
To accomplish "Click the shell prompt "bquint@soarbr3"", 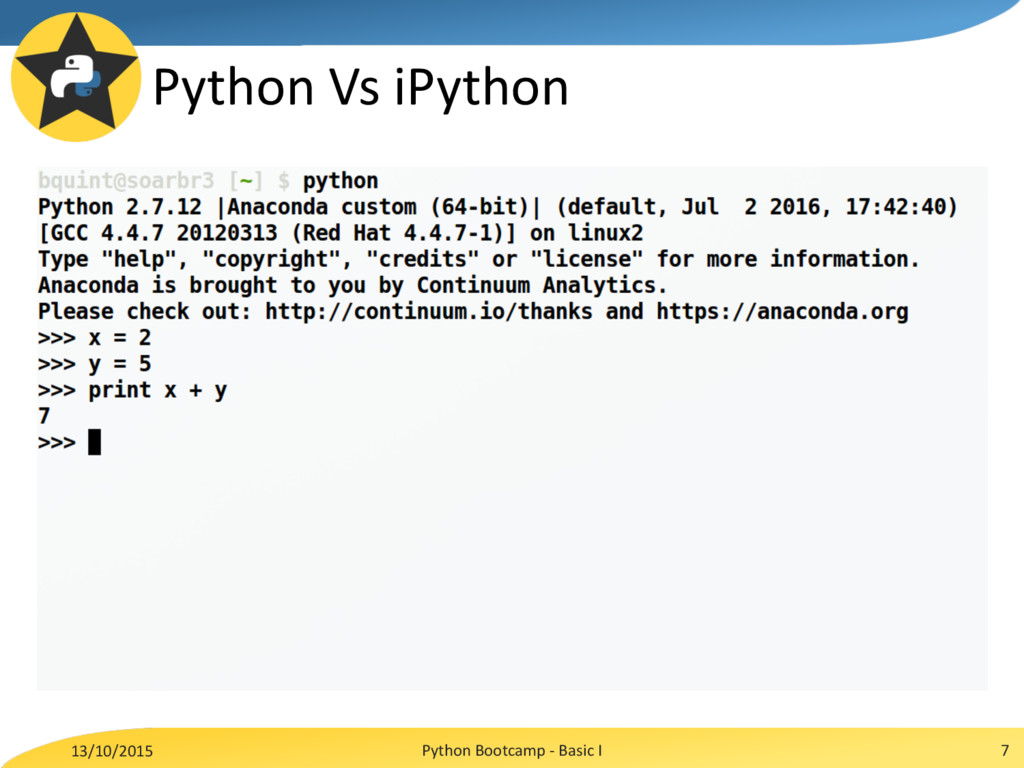I will click(126, 180).
